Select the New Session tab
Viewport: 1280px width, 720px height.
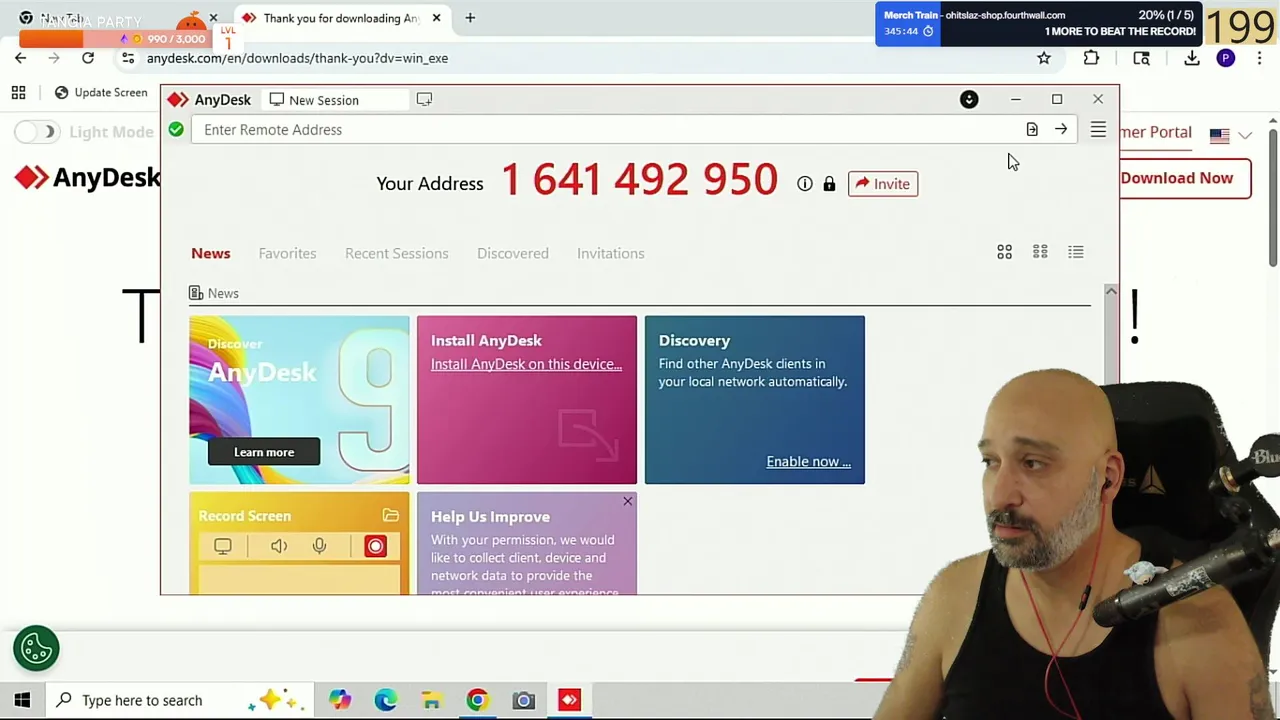(x=335, y=100)
